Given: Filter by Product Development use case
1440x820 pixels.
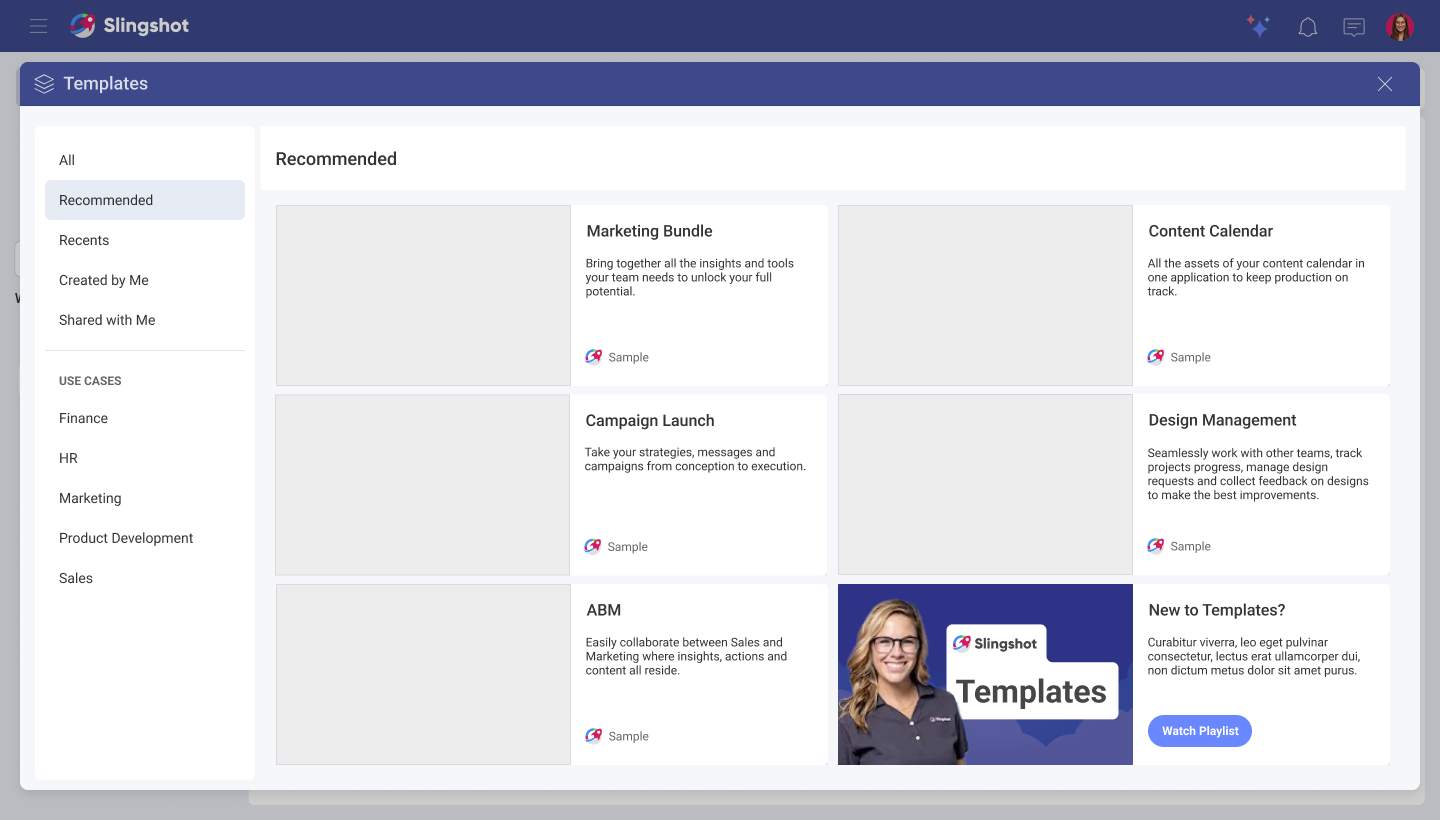Looking at the screenshot, I should coord(145,538).
